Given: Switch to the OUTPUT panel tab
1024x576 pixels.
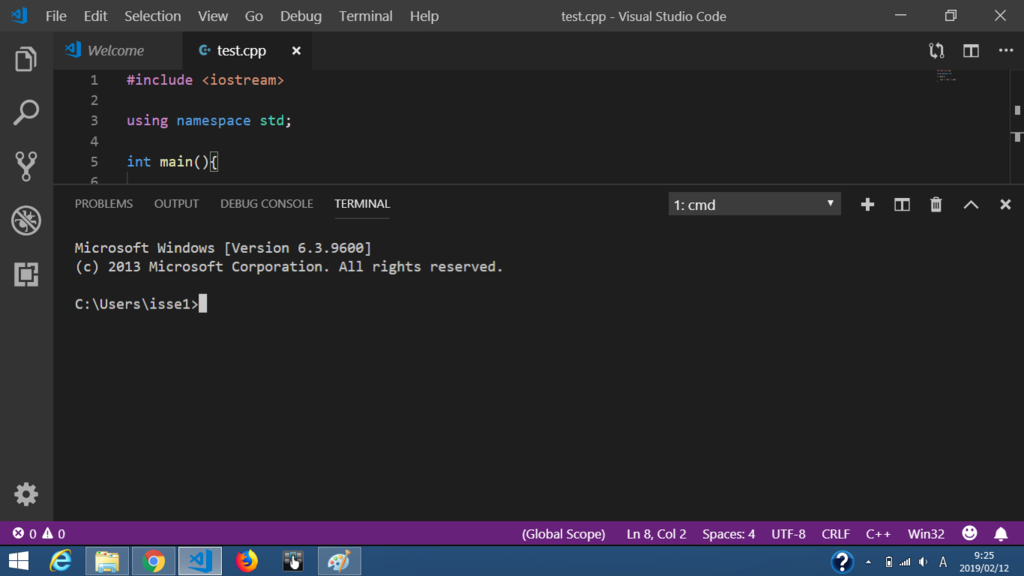Looking at the screenshot, I should [176, 204].
